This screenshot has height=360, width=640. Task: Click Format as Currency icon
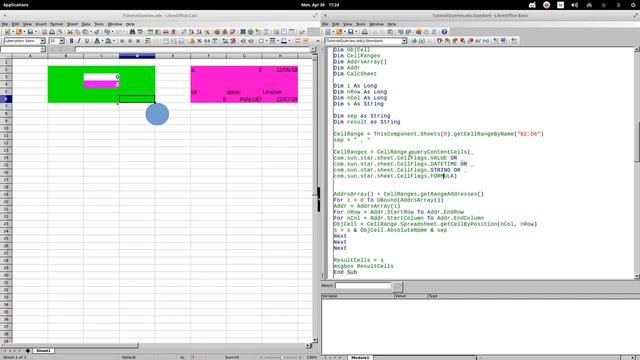point(192,41)
